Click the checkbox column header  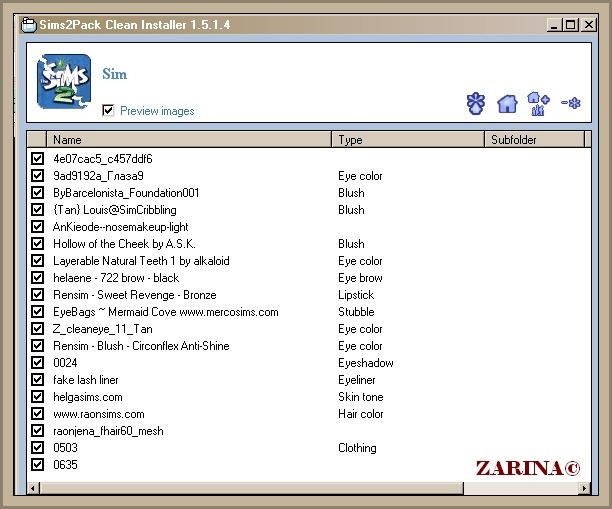pos(37,139)
